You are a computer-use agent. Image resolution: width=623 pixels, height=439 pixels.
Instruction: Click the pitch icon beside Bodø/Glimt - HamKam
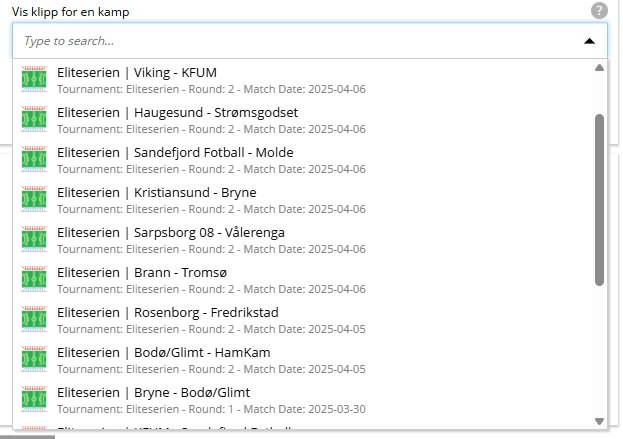[x=34, y=359]
